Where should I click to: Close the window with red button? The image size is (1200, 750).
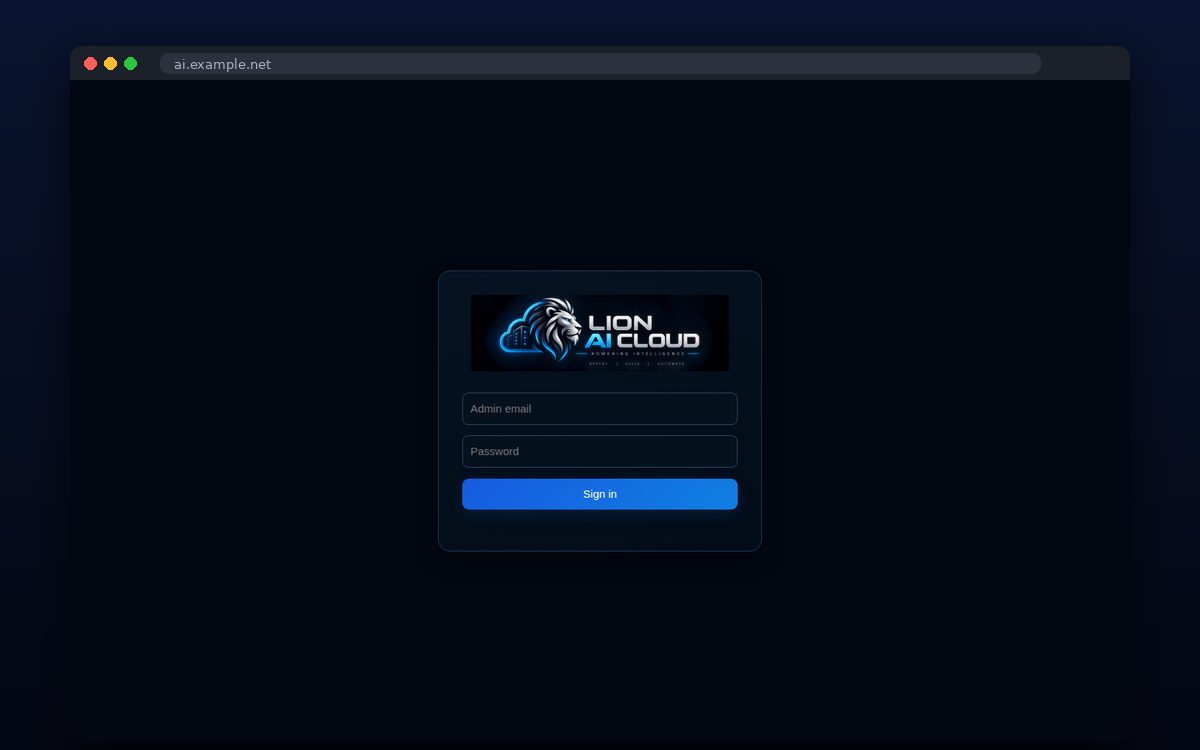click(x=90, y=64)
